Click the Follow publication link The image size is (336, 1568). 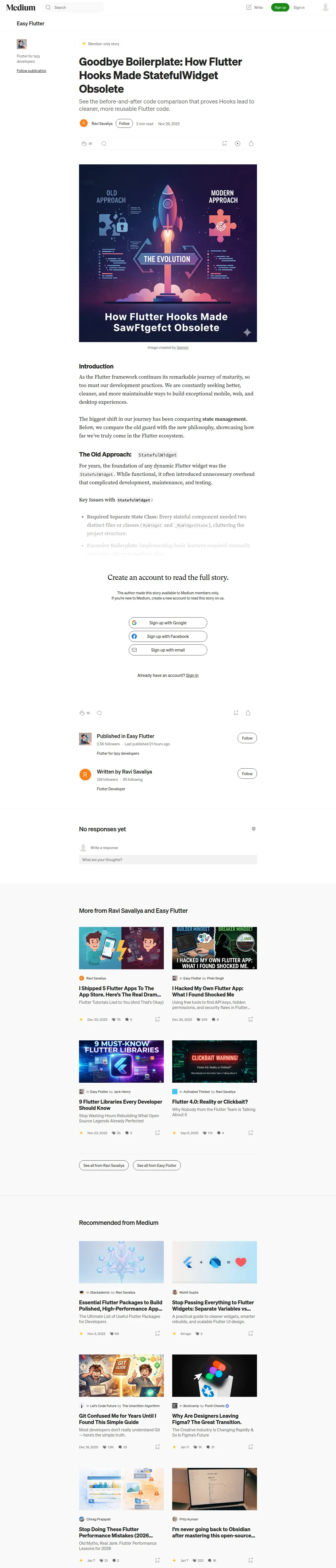pyautogui.click(x=31, y=71)
